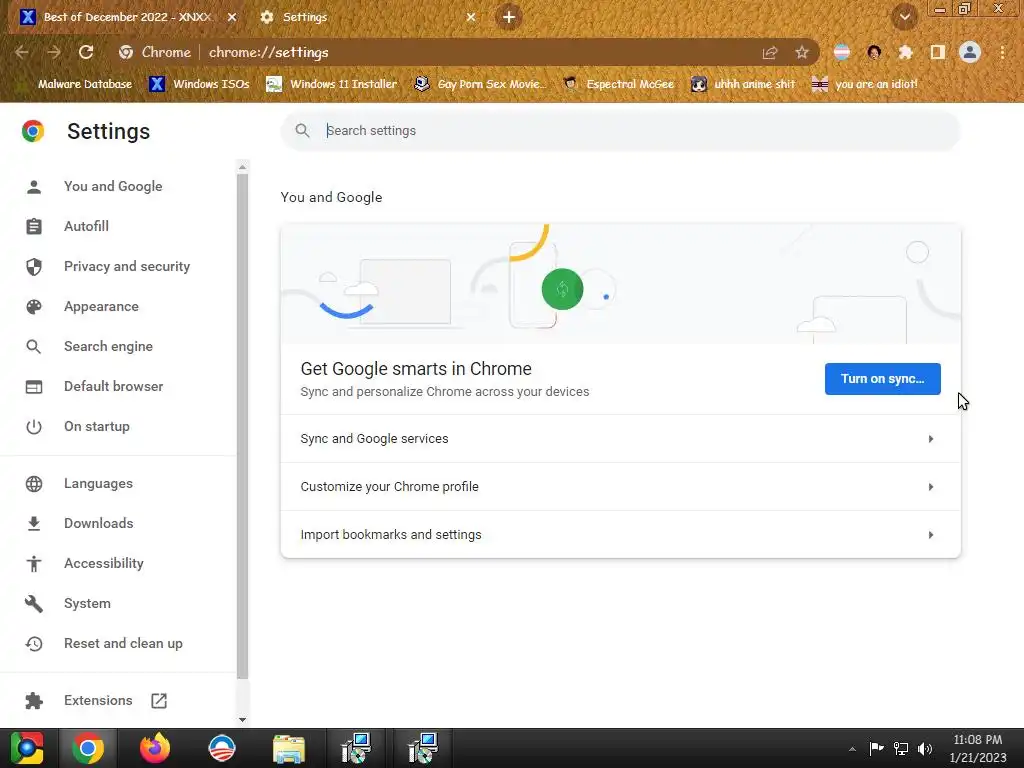Launch Firefox from the taskbar

tap(155, 748)
